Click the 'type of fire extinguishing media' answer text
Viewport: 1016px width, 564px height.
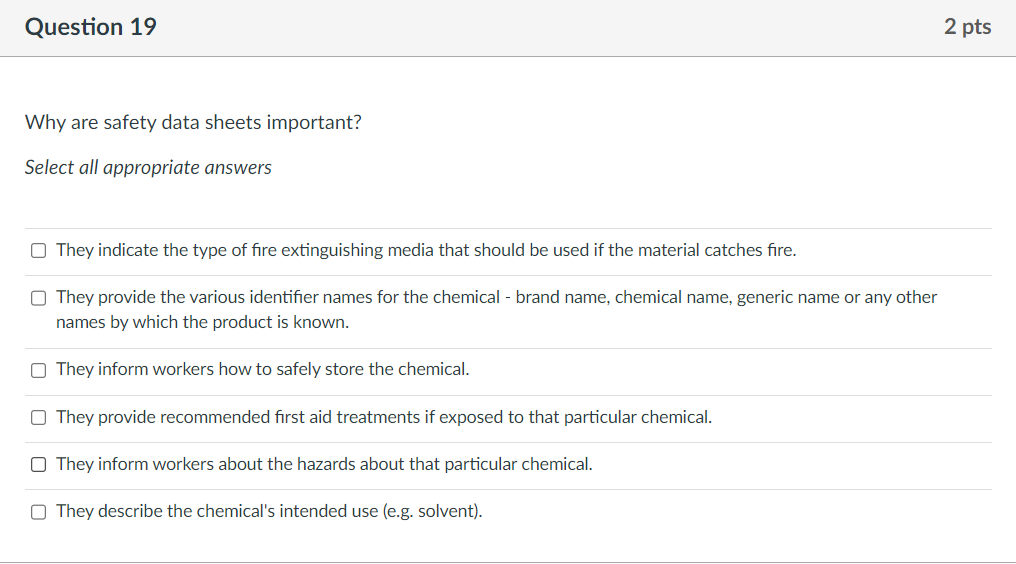(x=426, y=250)
